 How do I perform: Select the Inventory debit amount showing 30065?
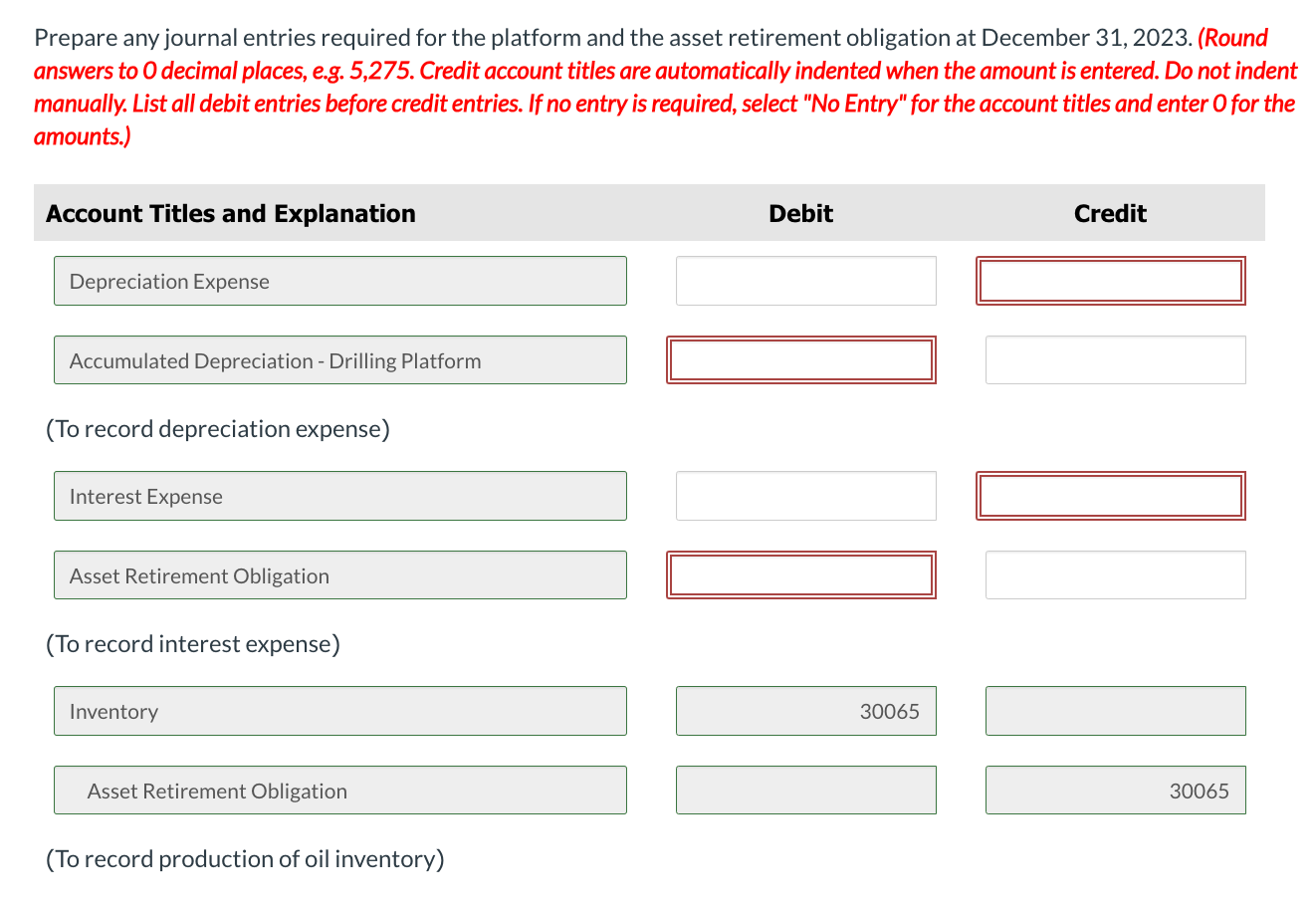click(x=805, y=711)
